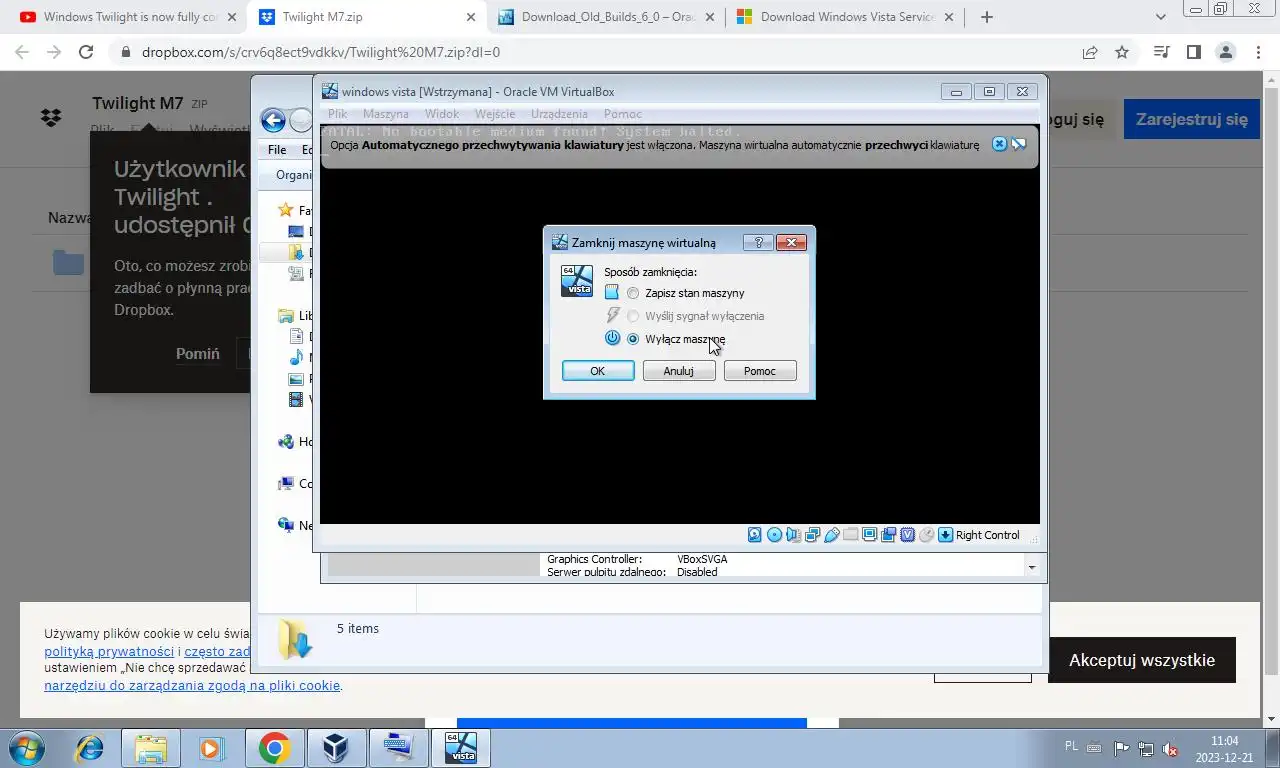Click the display monitor icon in VirtualBox status bar

click(x=869, y=535)
